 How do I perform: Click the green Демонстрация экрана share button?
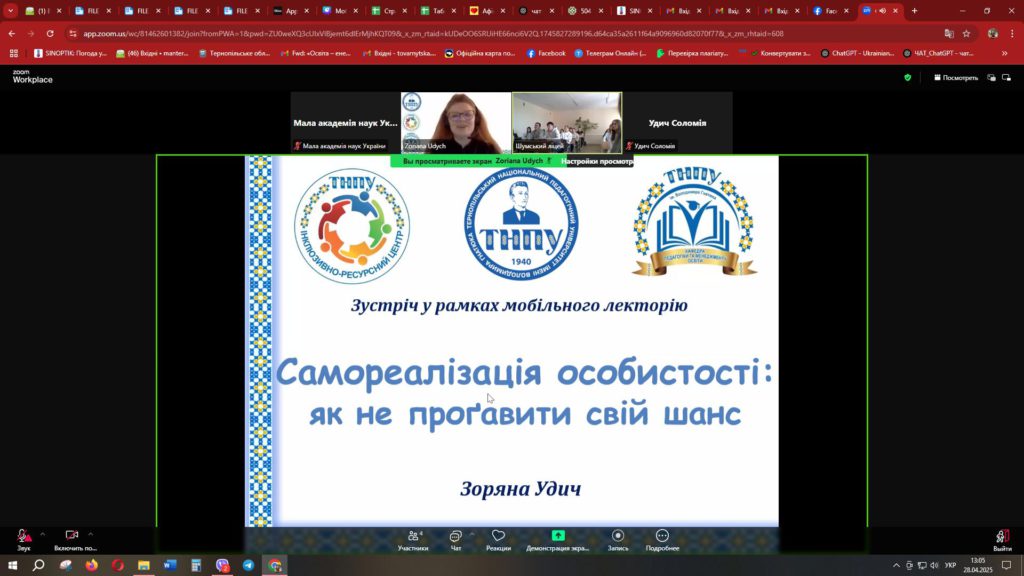point(558,540)
